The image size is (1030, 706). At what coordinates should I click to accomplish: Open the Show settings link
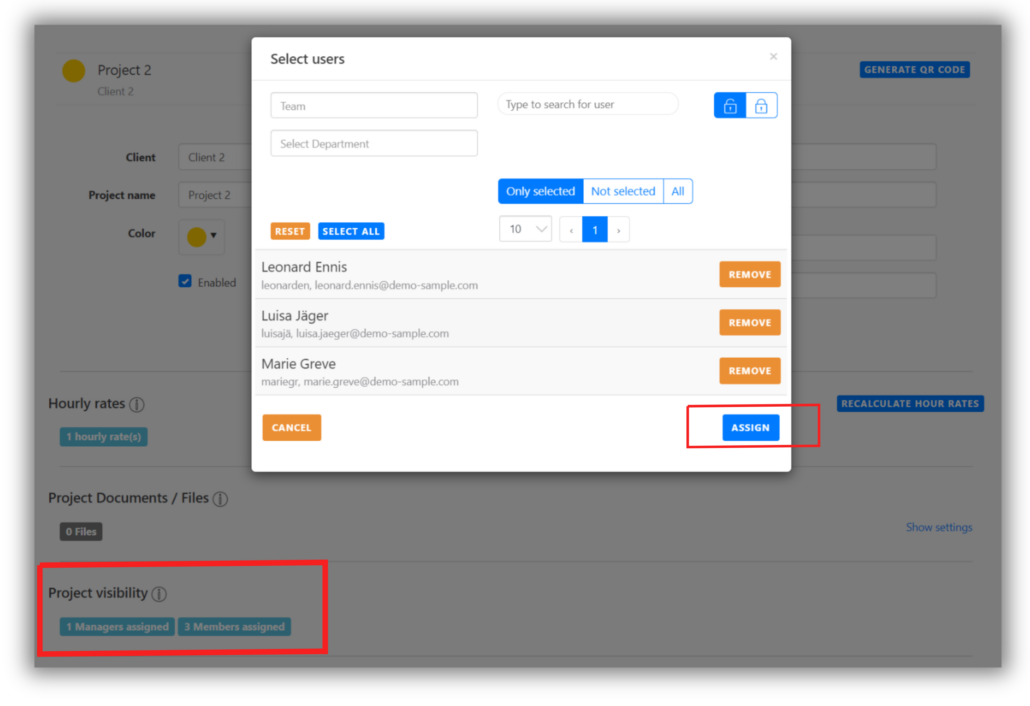click(938, 527)
